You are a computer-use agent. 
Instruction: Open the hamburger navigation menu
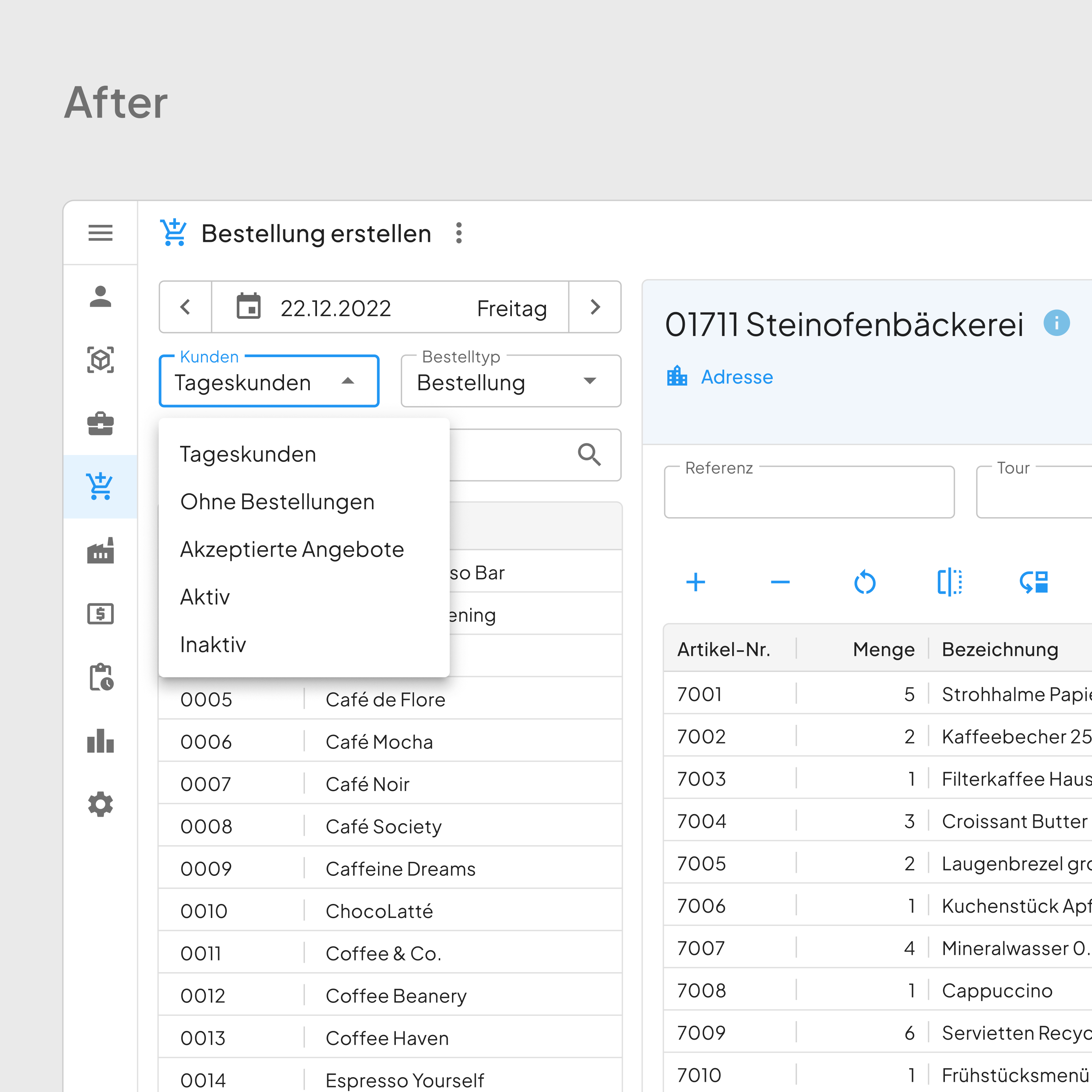click(100, 233)
